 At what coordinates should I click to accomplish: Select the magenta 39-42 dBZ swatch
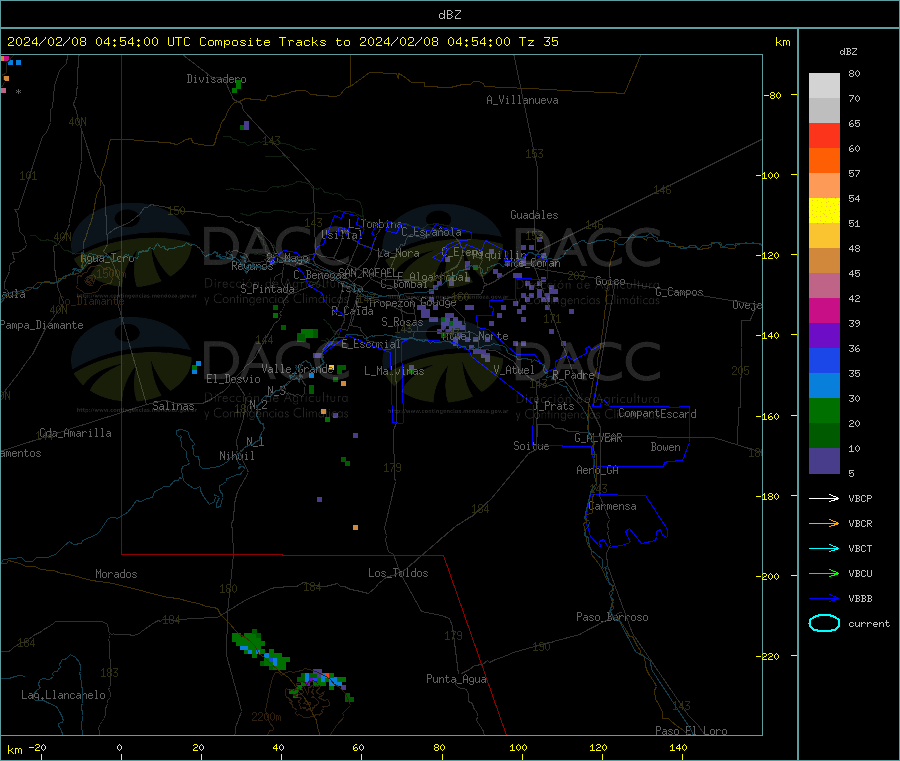pos(824,310)
